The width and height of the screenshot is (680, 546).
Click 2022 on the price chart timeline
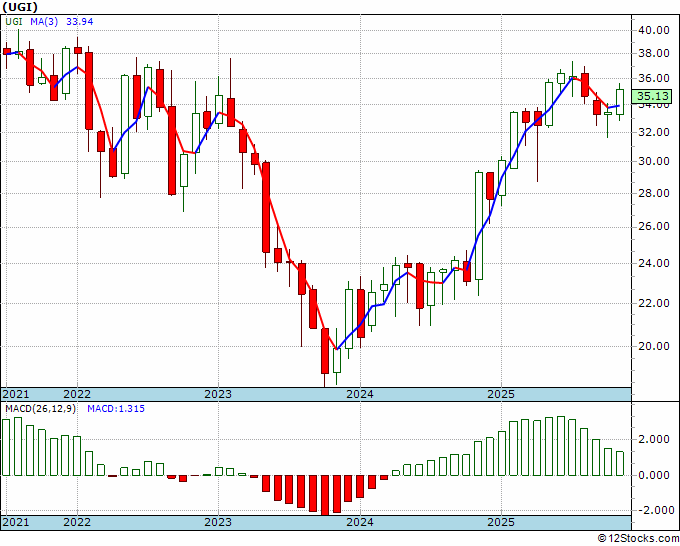coord(77,394)
